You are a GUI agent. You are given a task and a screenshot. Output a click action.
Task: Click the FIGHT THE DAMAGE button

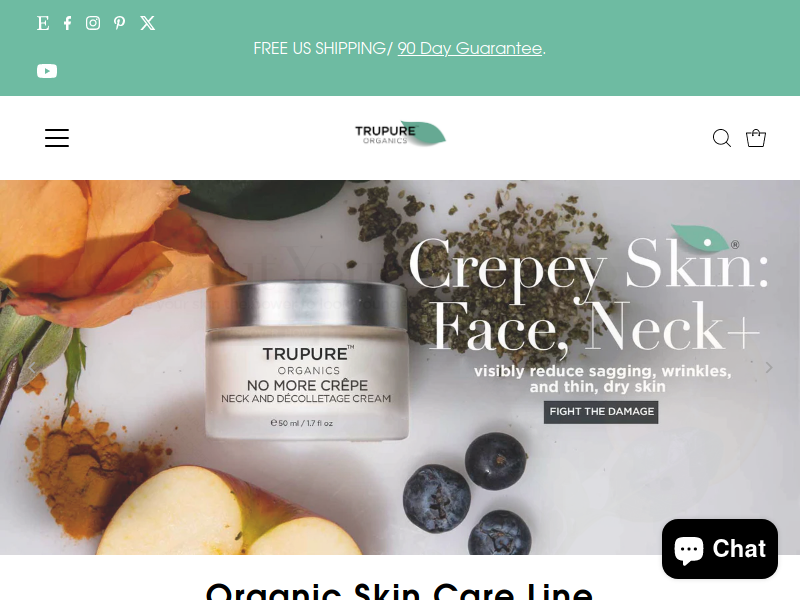(x=601, y=412)
